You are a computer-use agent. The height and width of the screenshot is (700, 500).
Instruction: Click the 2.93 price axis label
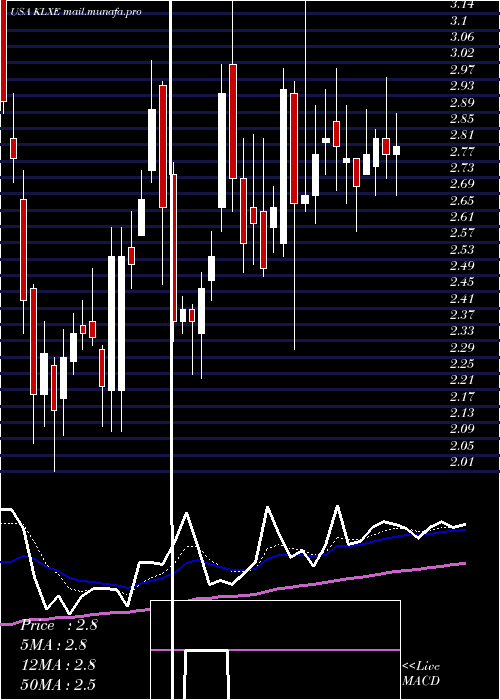462,86
